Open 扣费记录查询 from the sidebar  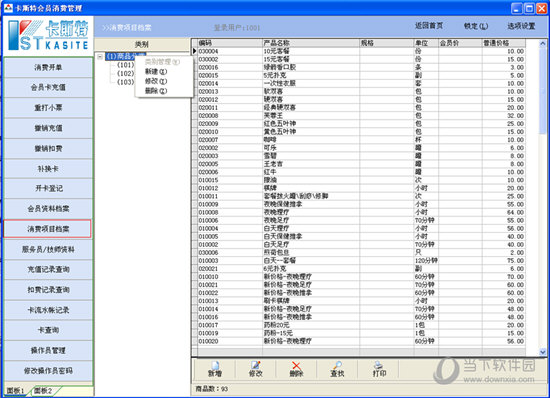click(48, 290)
